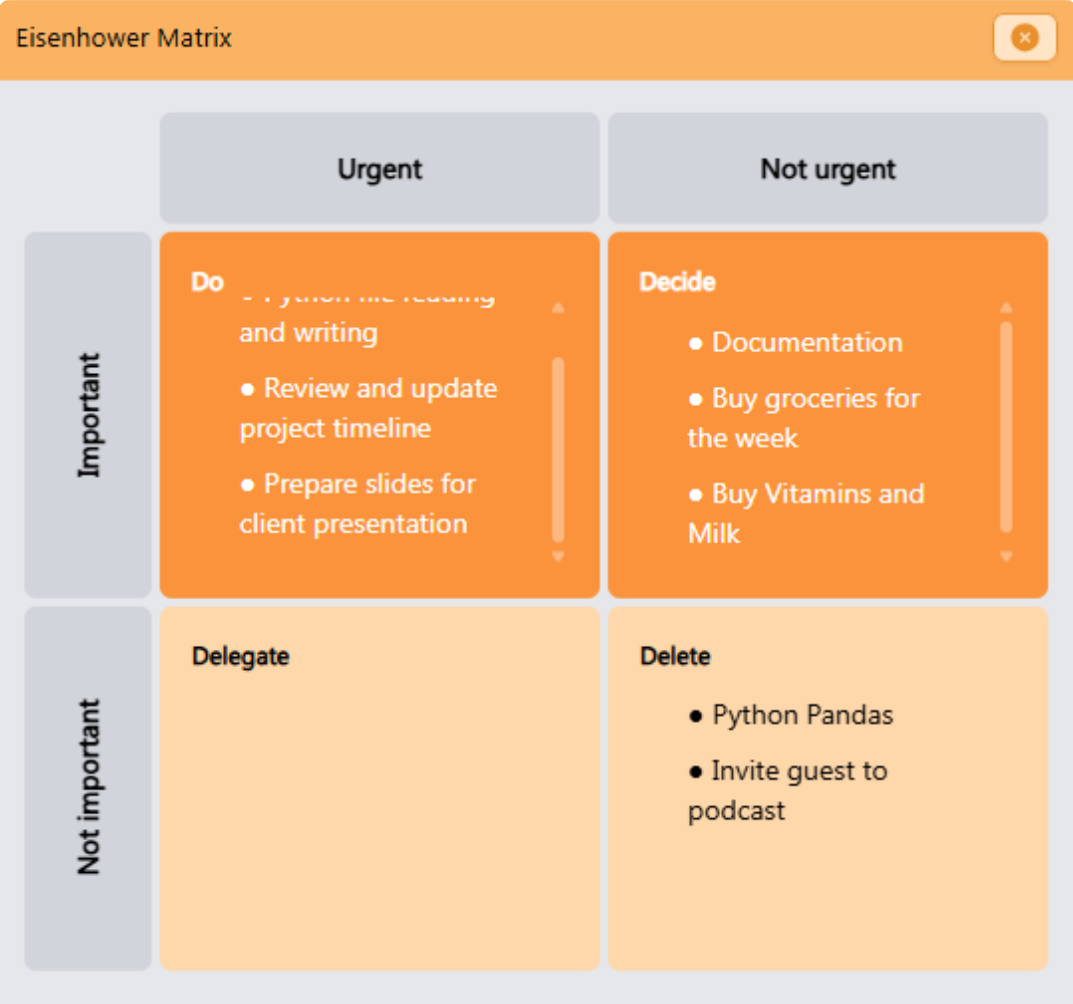Select the bullet beside Documentation
The height and width of the screenshot is (1004, 1073).
[695, 343]
